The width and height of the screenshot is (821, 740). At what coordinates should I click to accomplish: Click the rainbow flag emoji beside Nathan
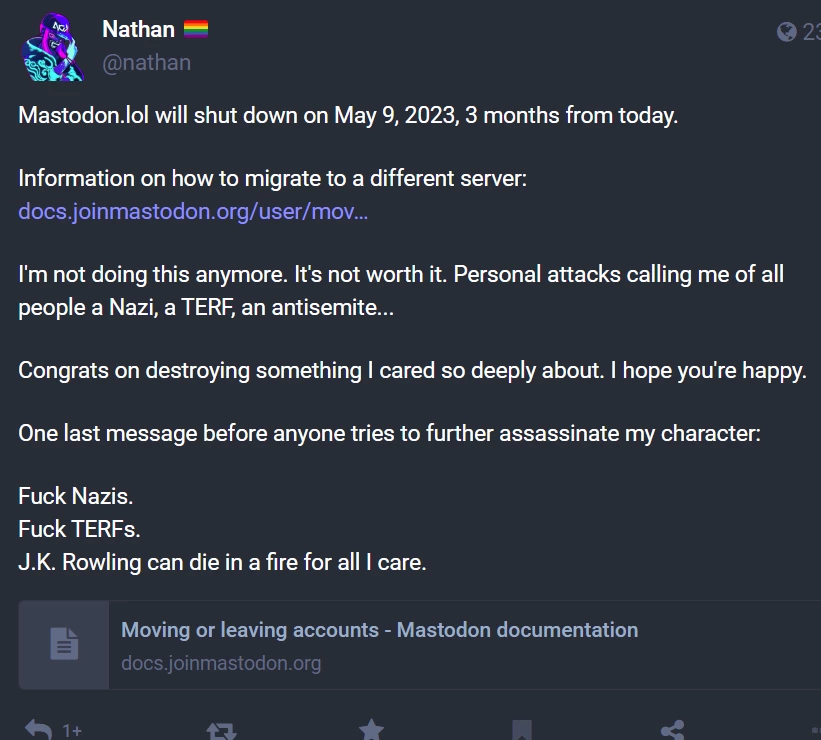tap(195, 30)
